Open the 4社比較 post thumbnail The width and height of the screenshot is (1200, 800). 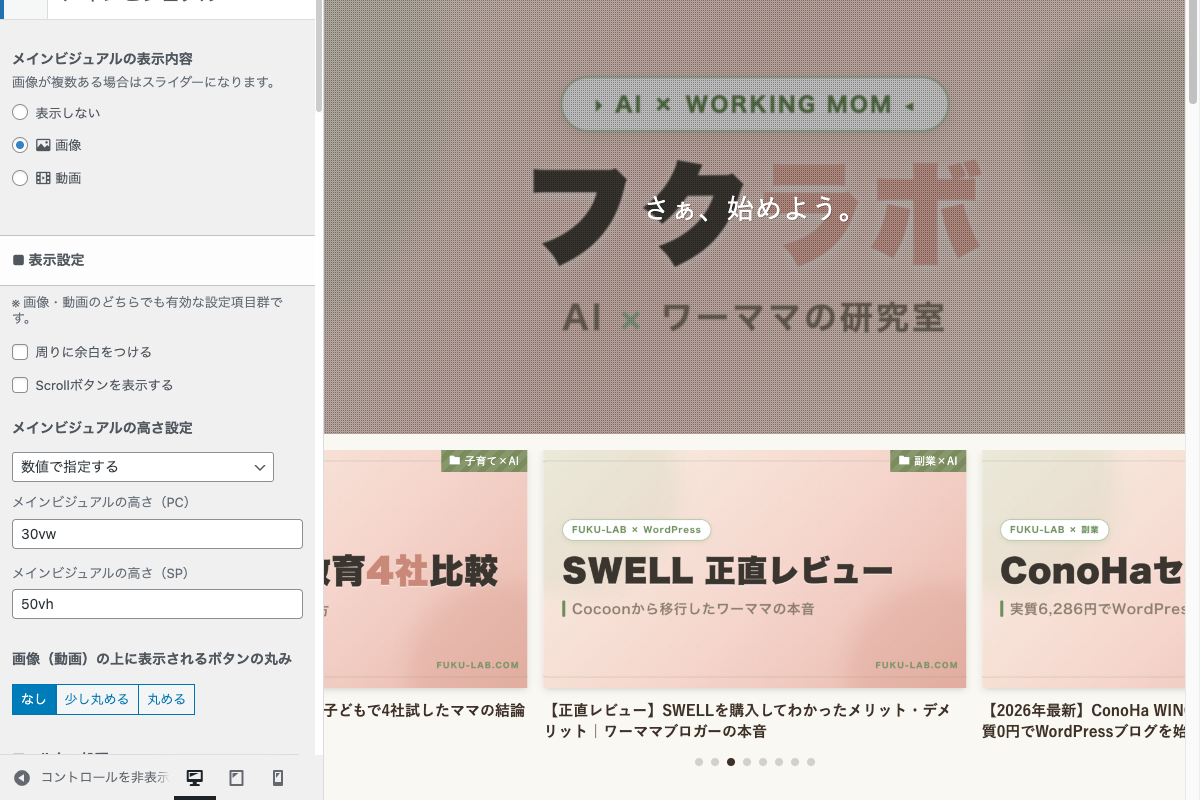click(x=425, y=569)
